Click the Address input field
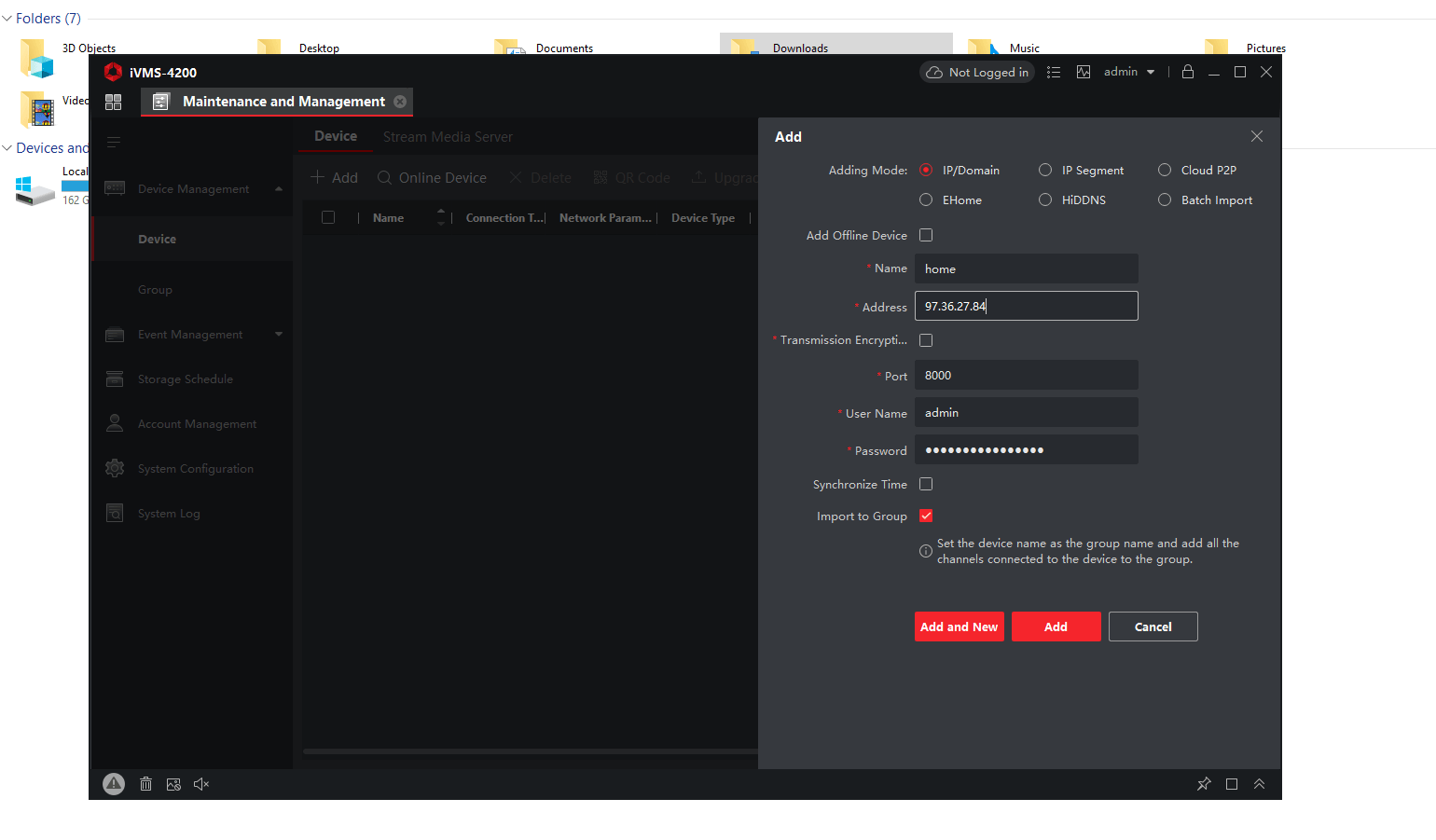Screen dimensions: 1436x840 pyautogui.click(x=1026, y=306)
